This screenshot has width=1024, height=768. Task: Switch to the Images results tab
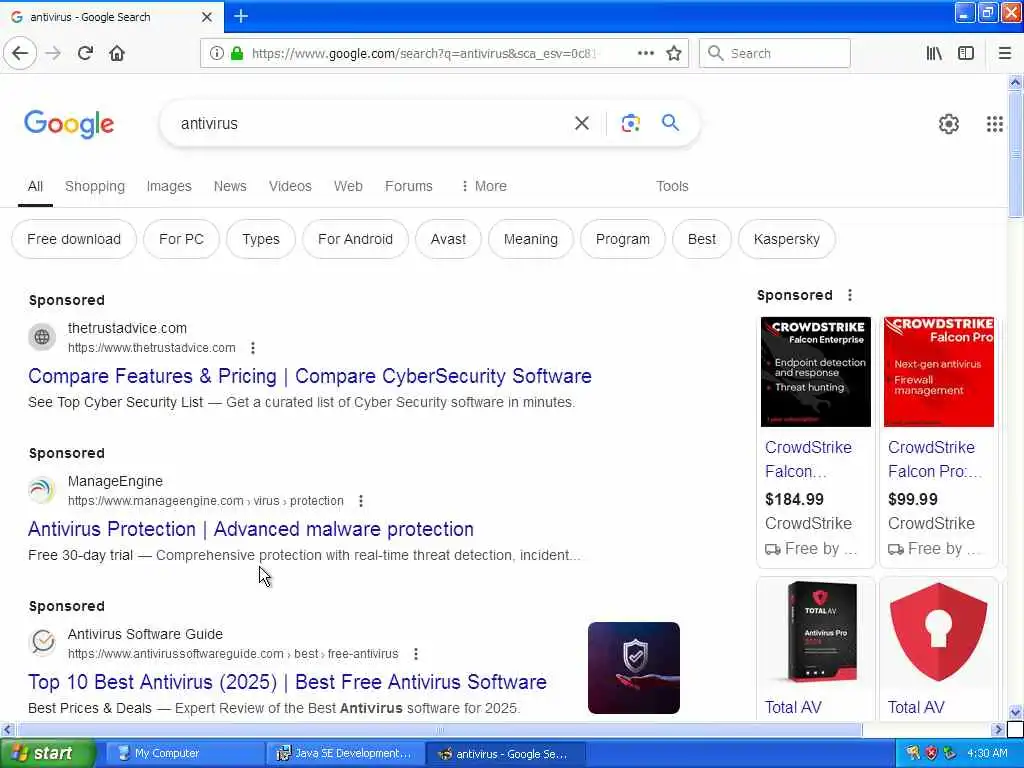(169, 186)
